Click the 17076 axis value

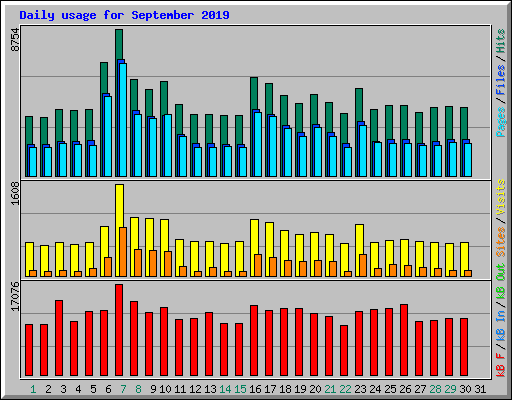pyautogui.click(x=15, y=296)
